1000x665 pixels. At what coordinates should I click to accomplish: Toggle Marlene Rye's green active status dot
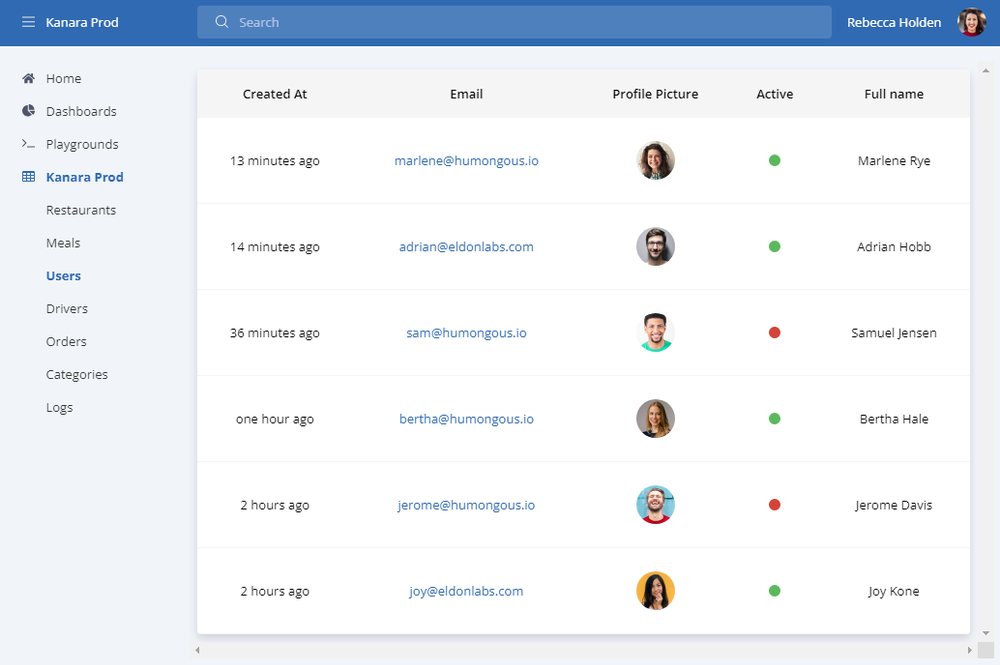pos(774,160)
